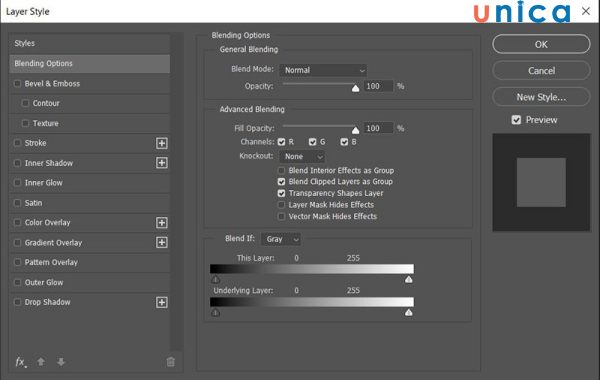The image size is (600, 380).
Task: Click the Fill Opacity slider handle
Action: [355, 130]
